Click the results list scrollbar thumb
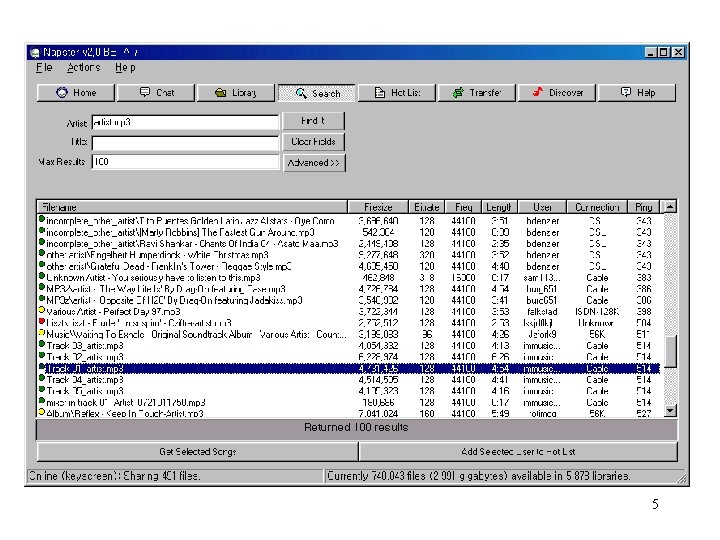The image size is (720, 540). click(x=670, y=352)
